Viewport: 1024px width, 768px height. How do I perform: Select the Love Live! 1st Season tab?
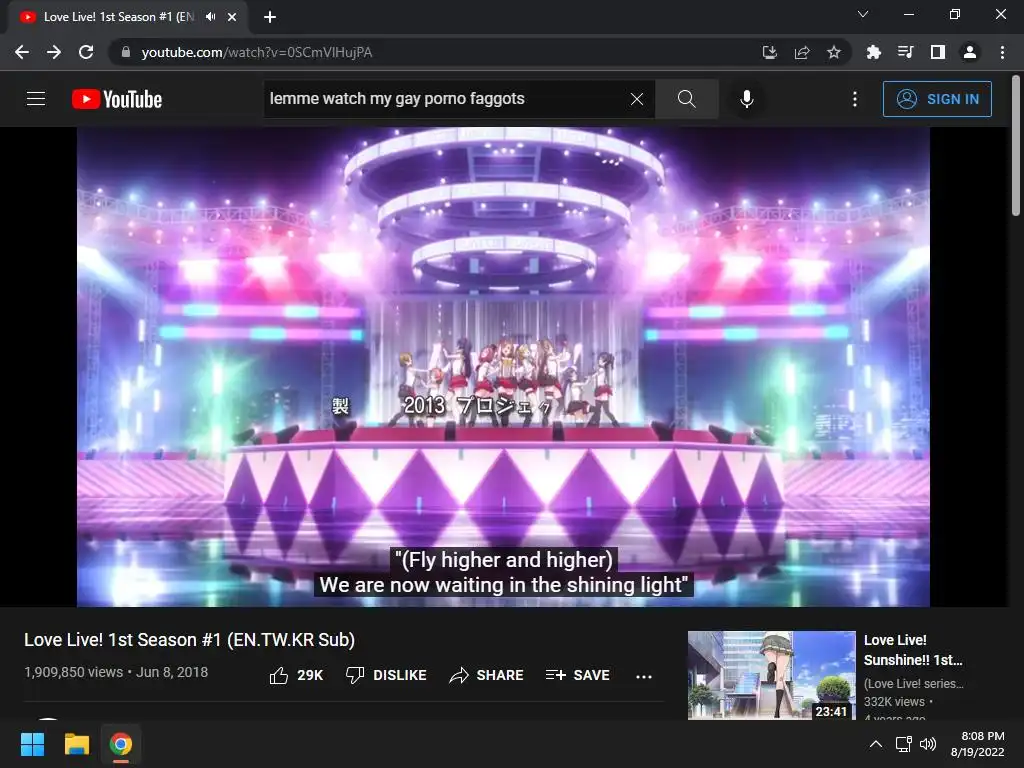point(120,17)
